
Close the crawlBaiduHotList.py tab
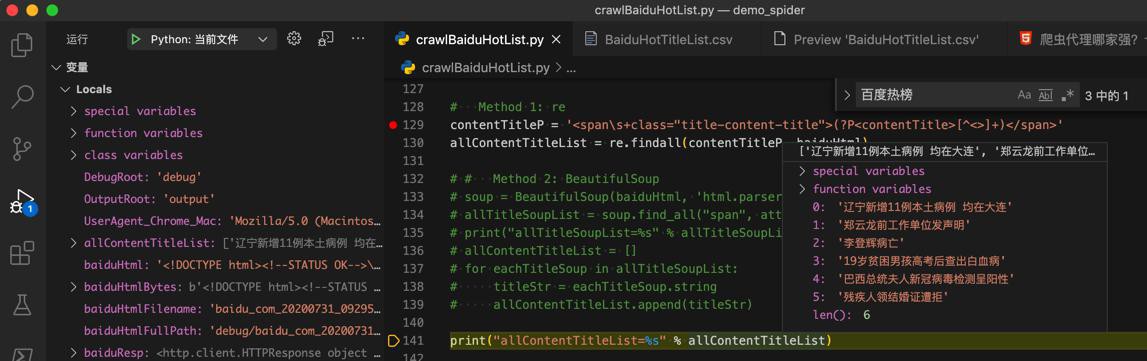557,39
